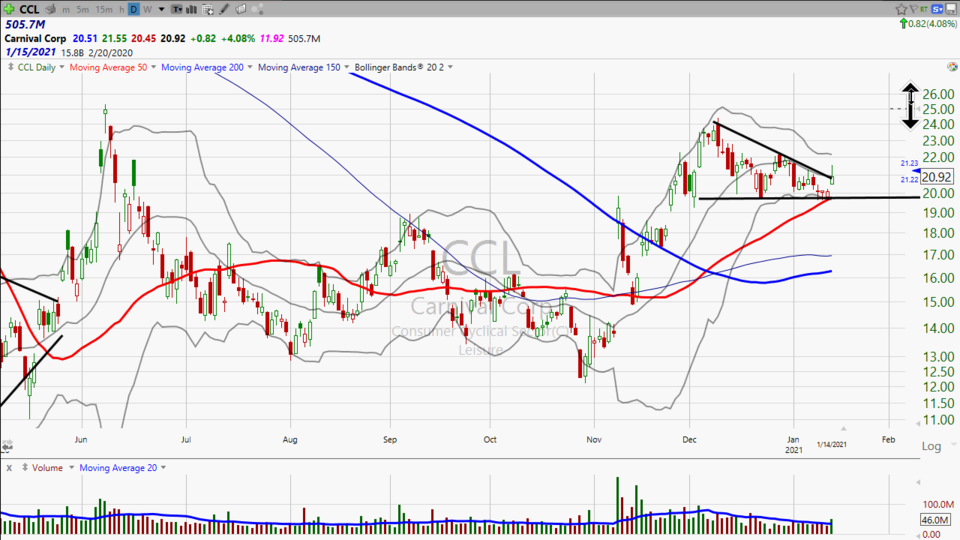
Task: Click the 11.92 magenta value
Action: [x=272, y=39]
